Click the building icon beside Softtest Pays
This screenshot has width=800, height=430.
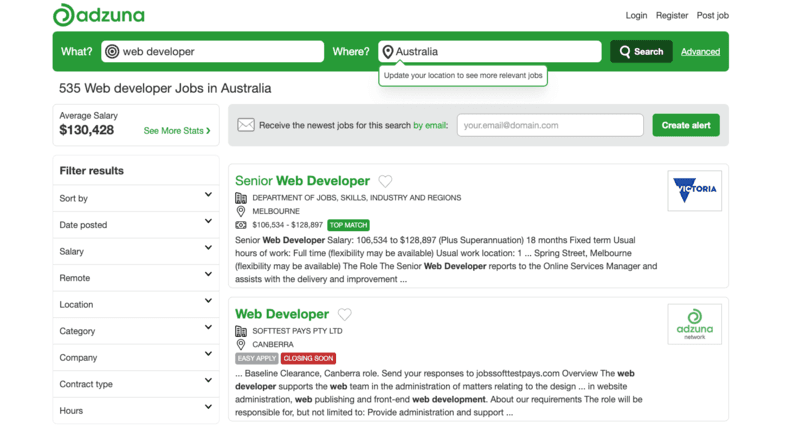pos(241,331)
